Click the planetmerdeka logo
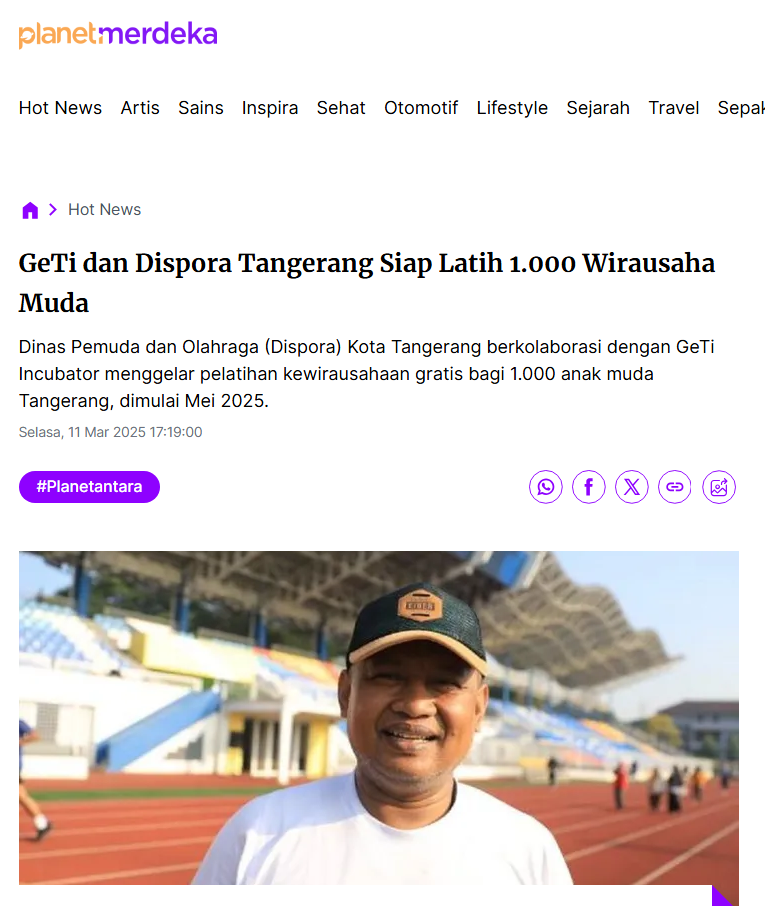Image resolution: width=765 pixels, height=906 pixels. [x=118, y=35]
